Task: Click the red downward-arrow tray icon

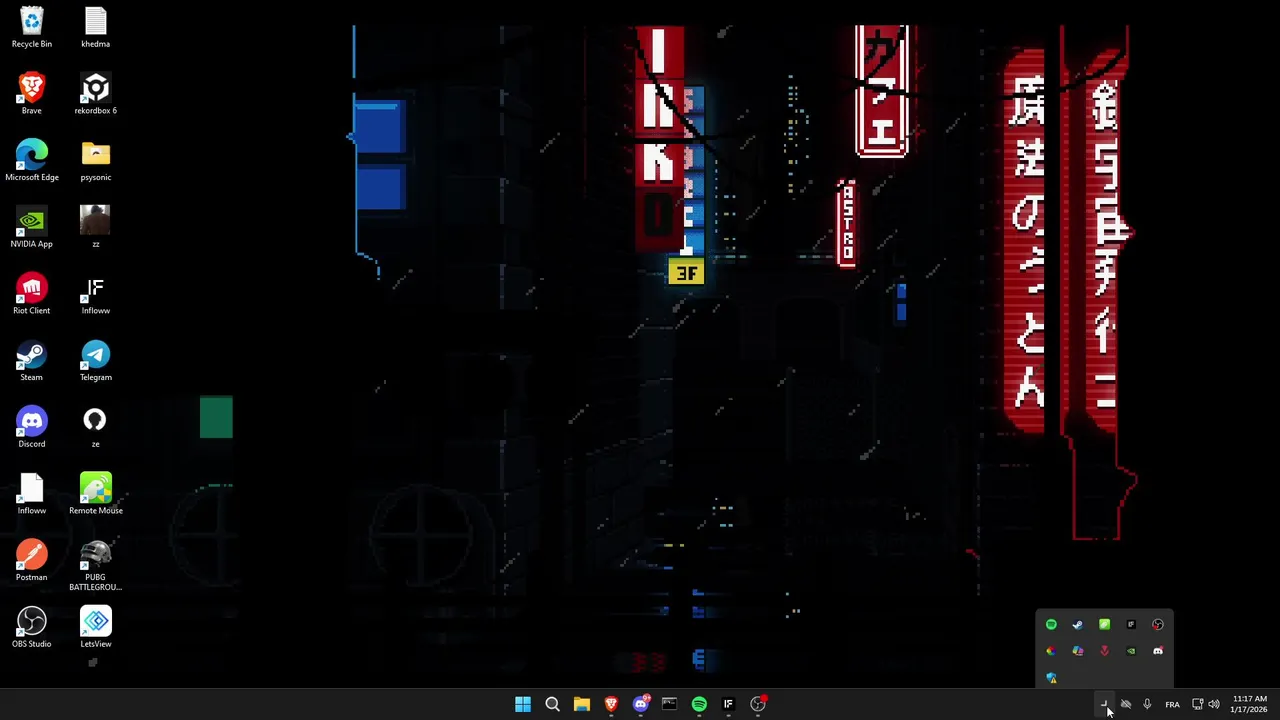Action: click(x=1104, y=651)
